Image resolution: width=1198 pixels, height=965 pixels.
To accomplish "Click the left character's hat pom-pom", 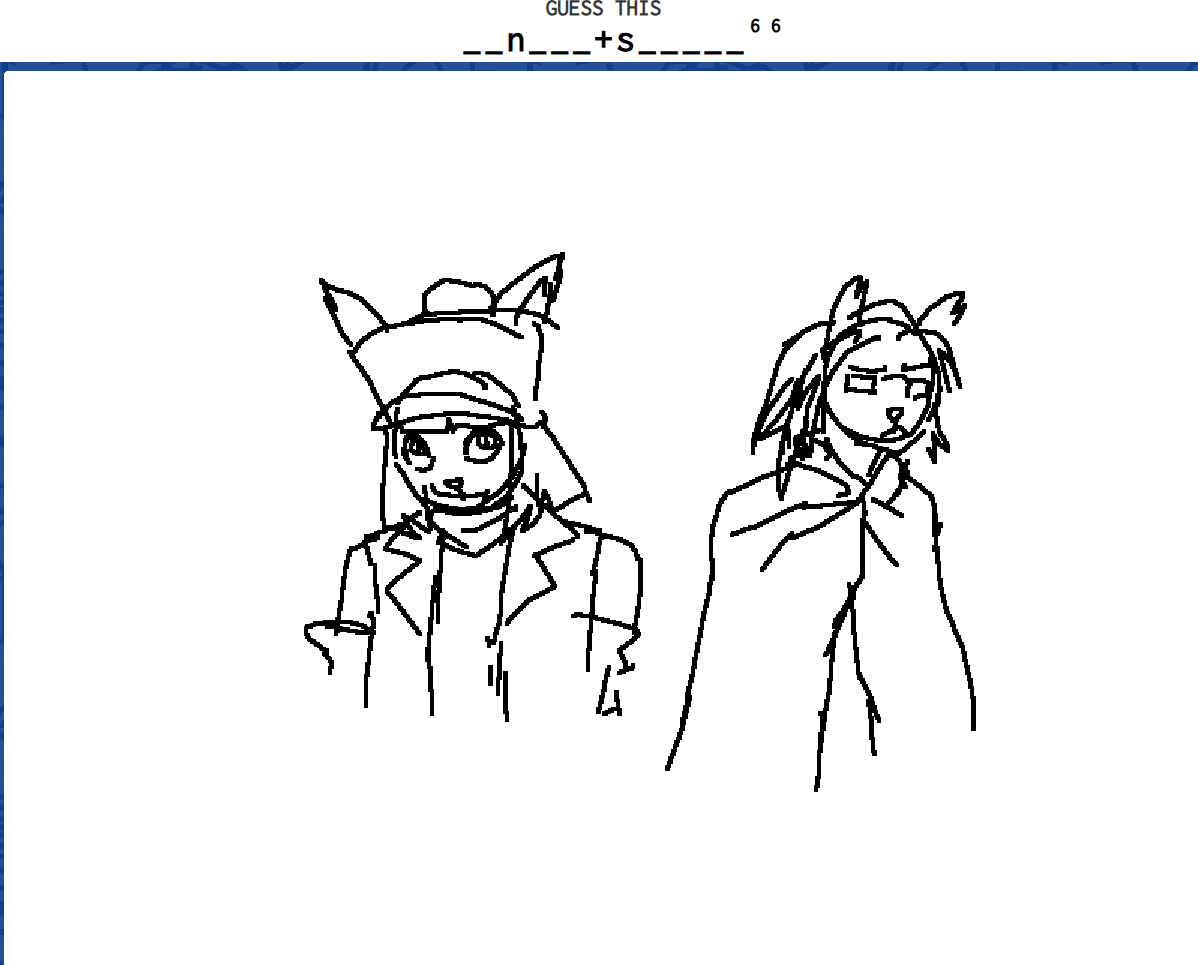I will pyautogui.click(x=458, y=297).
